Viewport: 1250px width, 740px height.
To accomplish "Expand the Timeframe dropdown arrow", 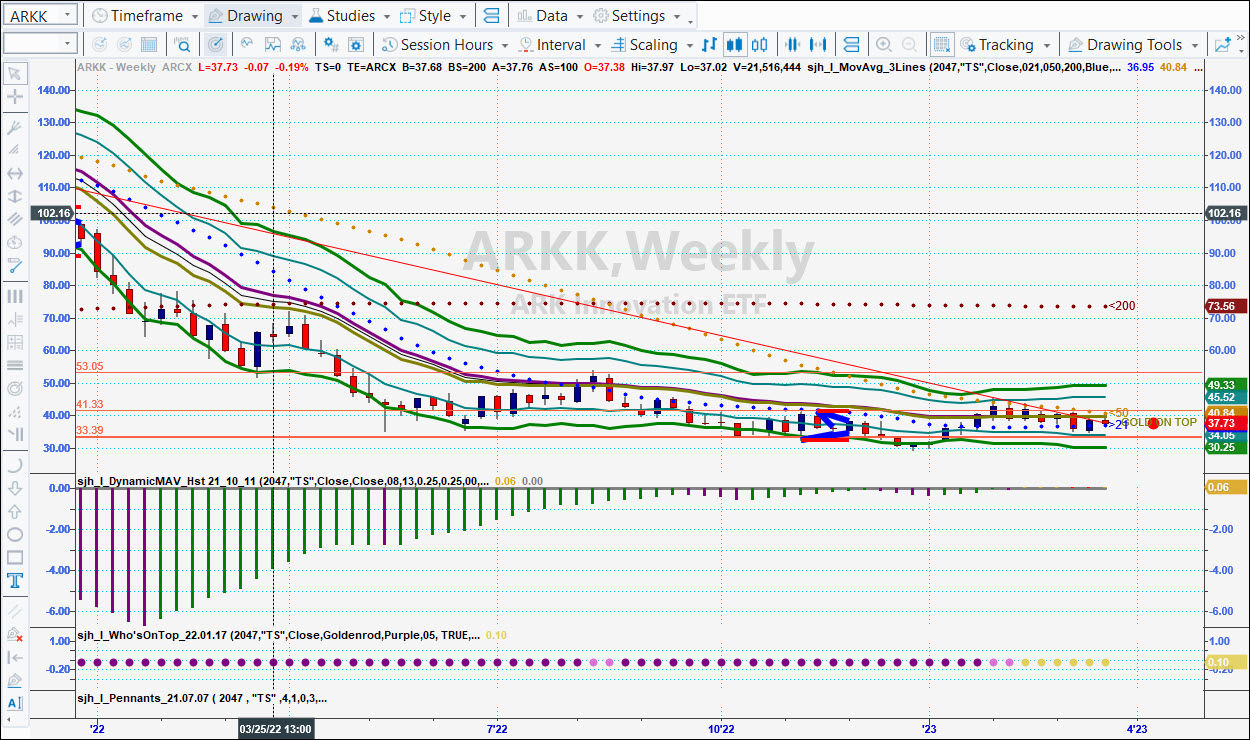I will tap(194, 17).
